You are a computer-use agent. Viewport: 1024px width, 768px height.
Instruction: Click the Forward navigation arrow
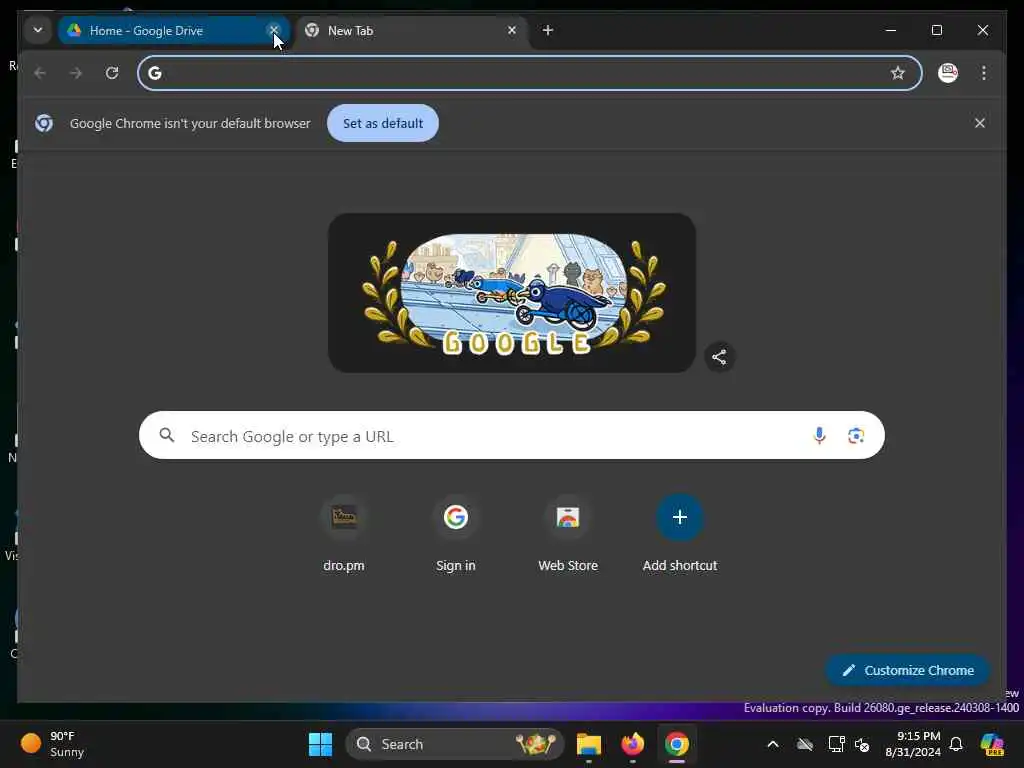pos(76,73)
